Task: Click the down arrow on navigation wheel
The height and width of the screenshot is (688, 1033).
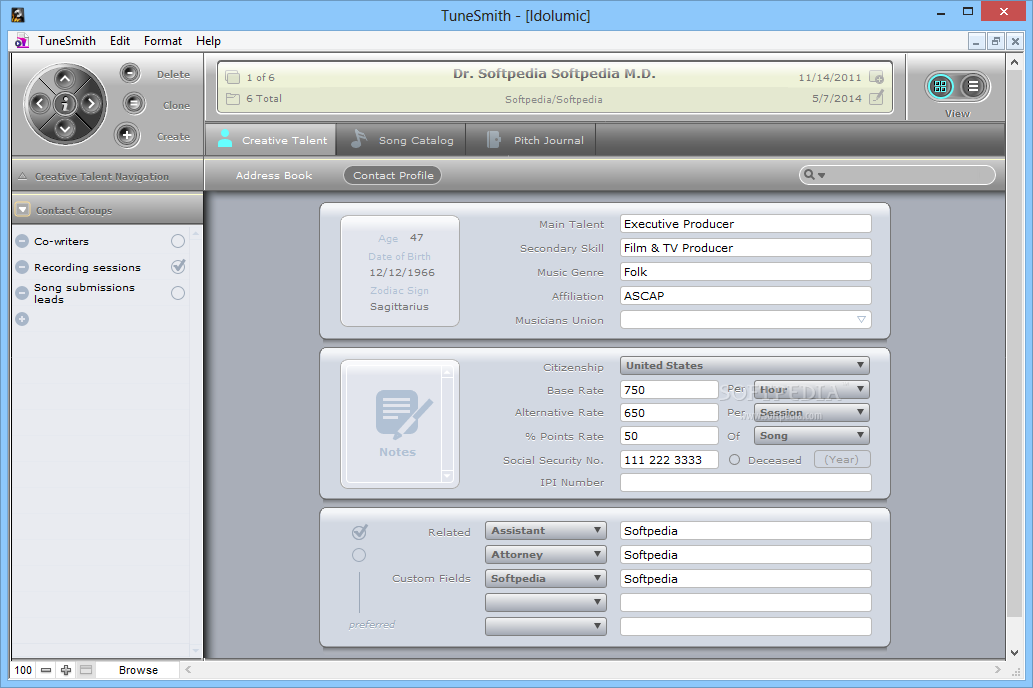Action: (65, 127)
